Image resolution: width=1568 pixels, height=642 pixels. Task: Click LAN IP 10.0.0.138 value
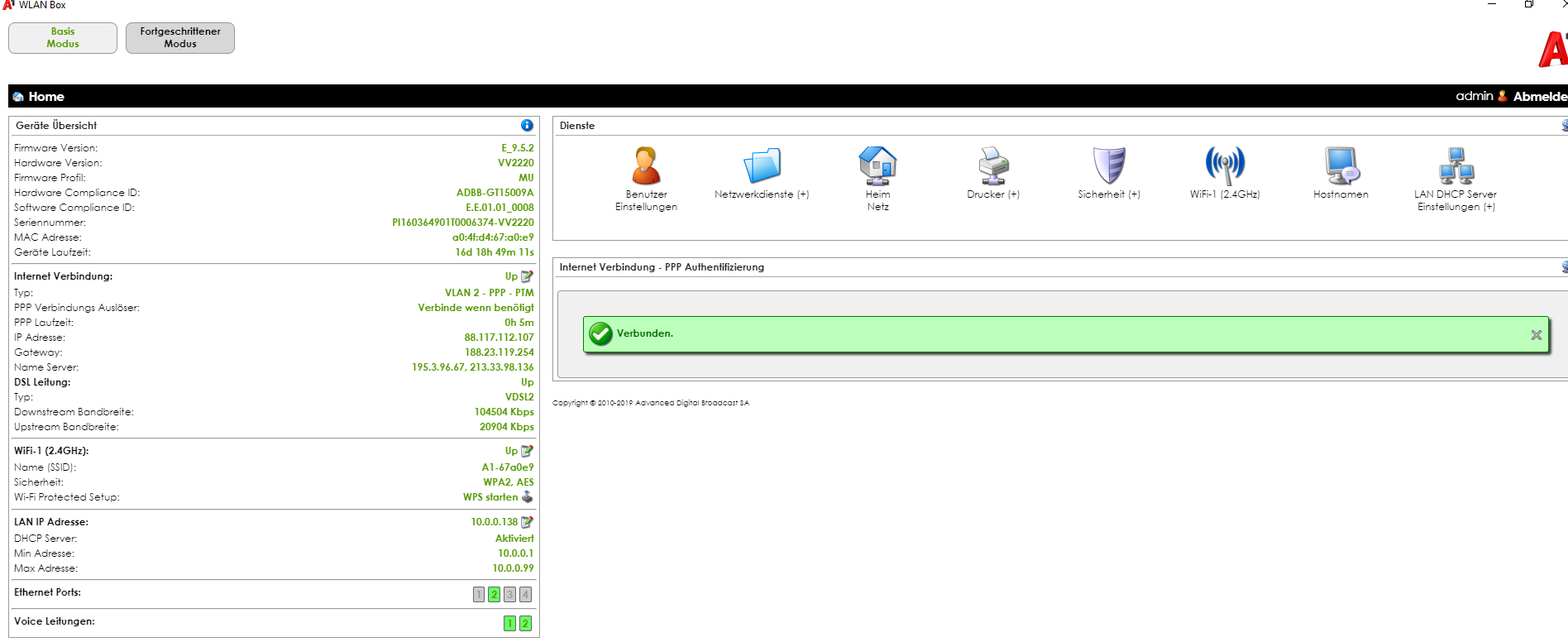click(495, 522)
